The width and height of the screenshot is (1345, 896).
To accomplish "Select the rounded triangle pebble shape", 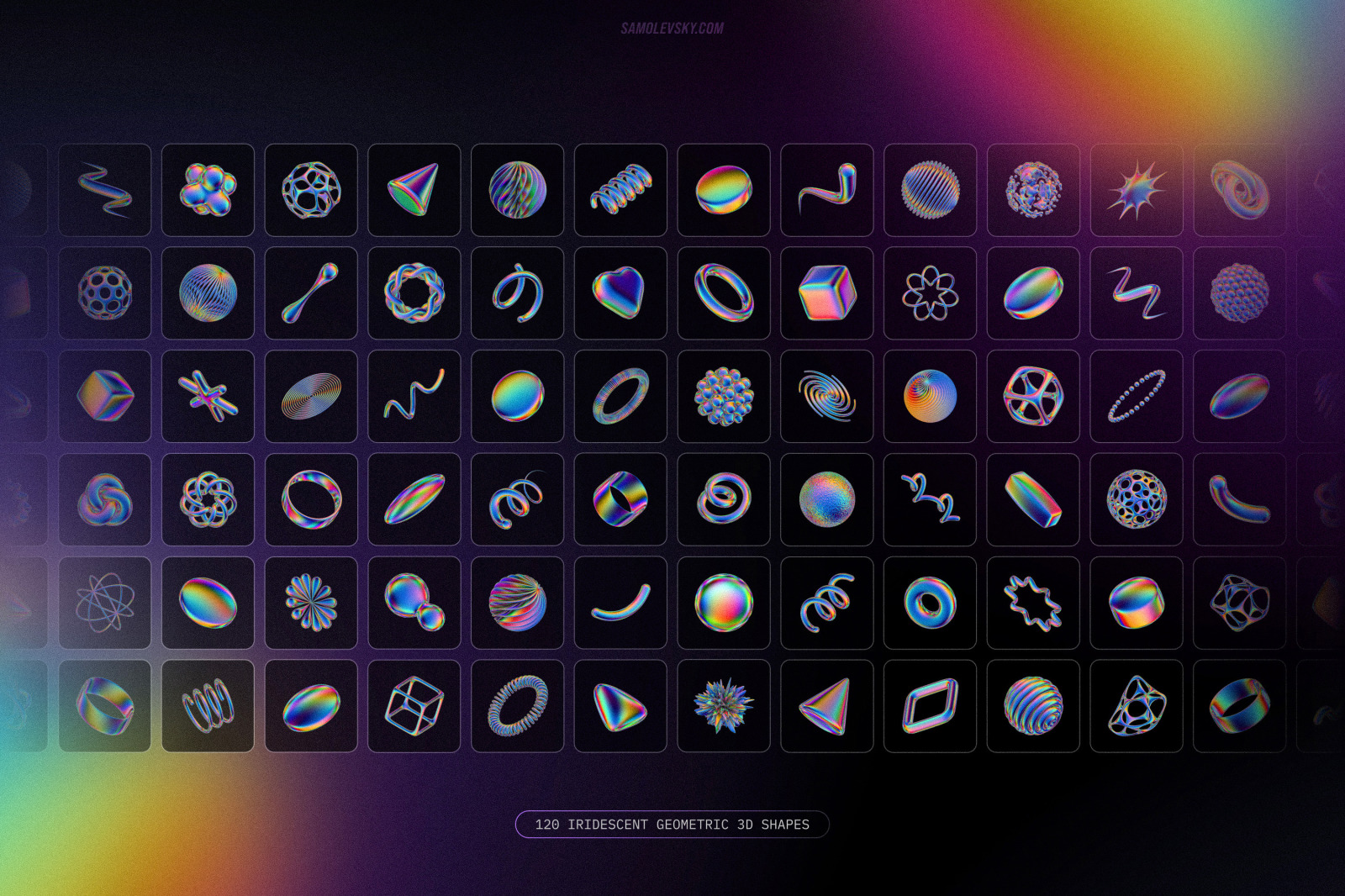I will pos(620,706).
